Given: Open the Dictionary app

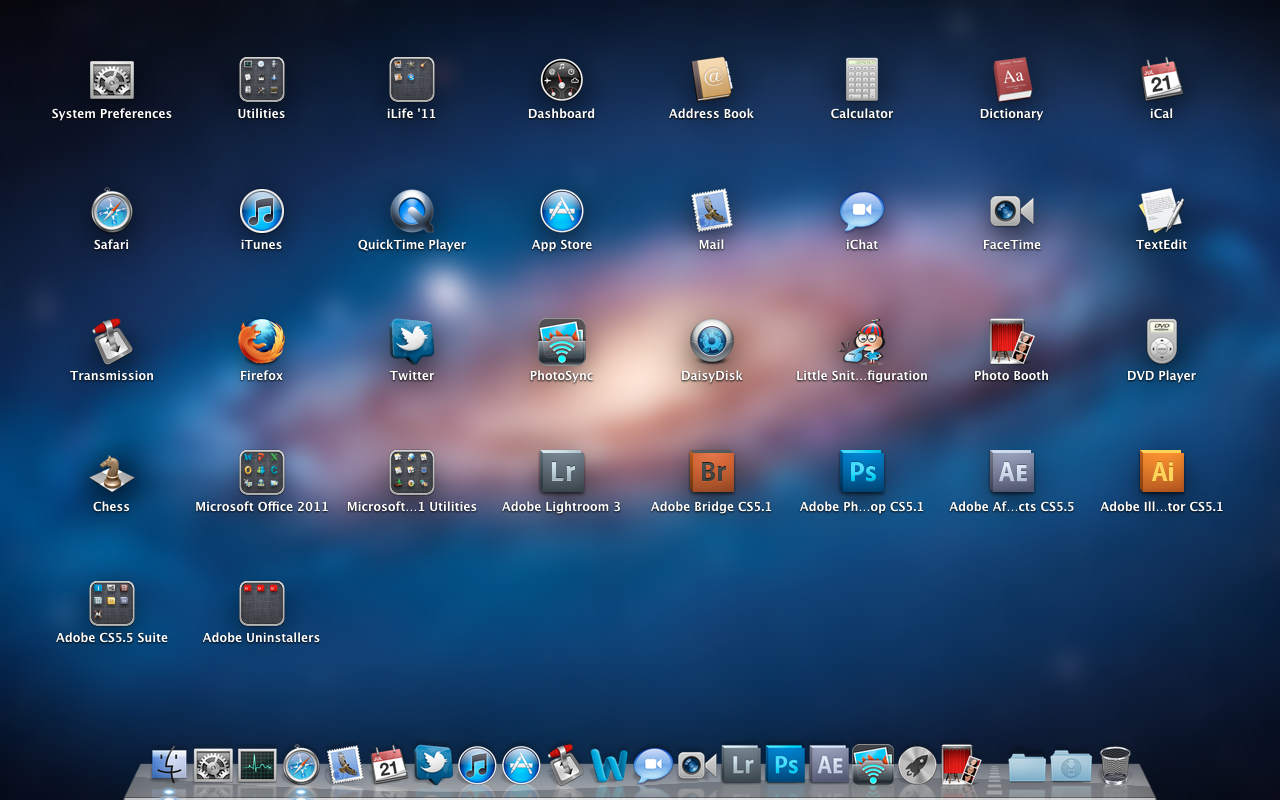Looking at the screenshot, I should (x=1012, y=80).
